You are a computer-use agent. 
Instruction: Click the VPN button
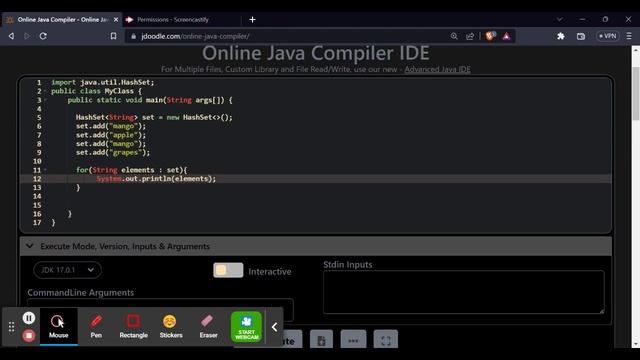click(608, 36)
